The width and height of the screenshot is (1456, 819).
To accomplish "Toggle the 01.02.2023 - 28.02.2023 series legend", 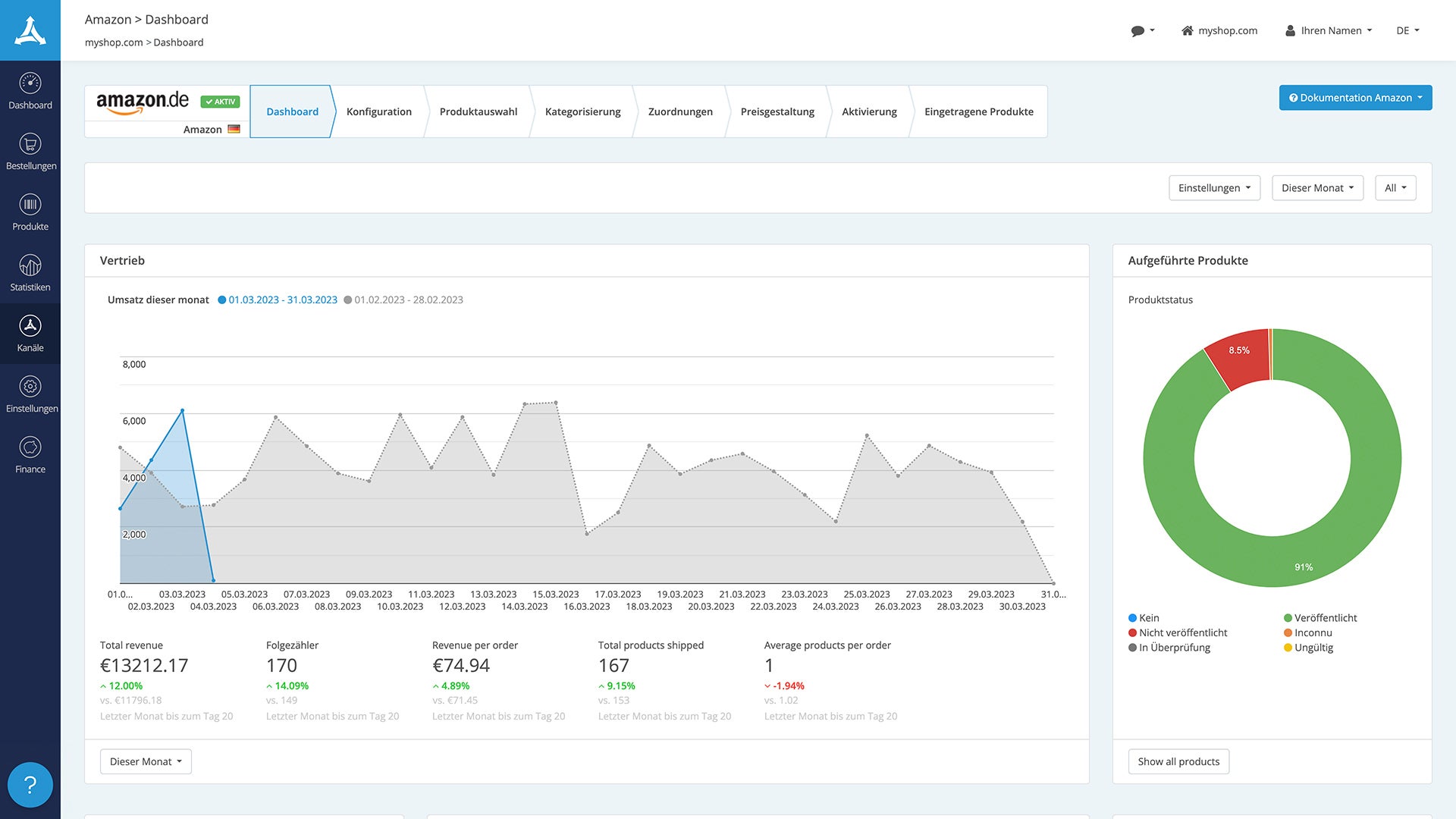I will [x=403, y=300].
